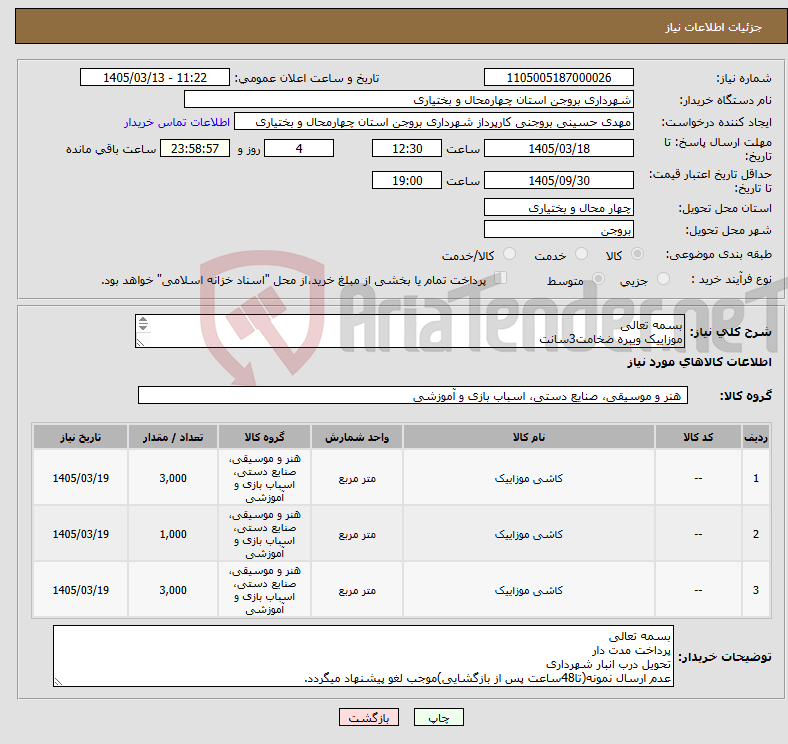This screenshot has height=744, width=788.
Task: Click the delivery province field چهار محال و بختیاری
Action: point(558,208)
